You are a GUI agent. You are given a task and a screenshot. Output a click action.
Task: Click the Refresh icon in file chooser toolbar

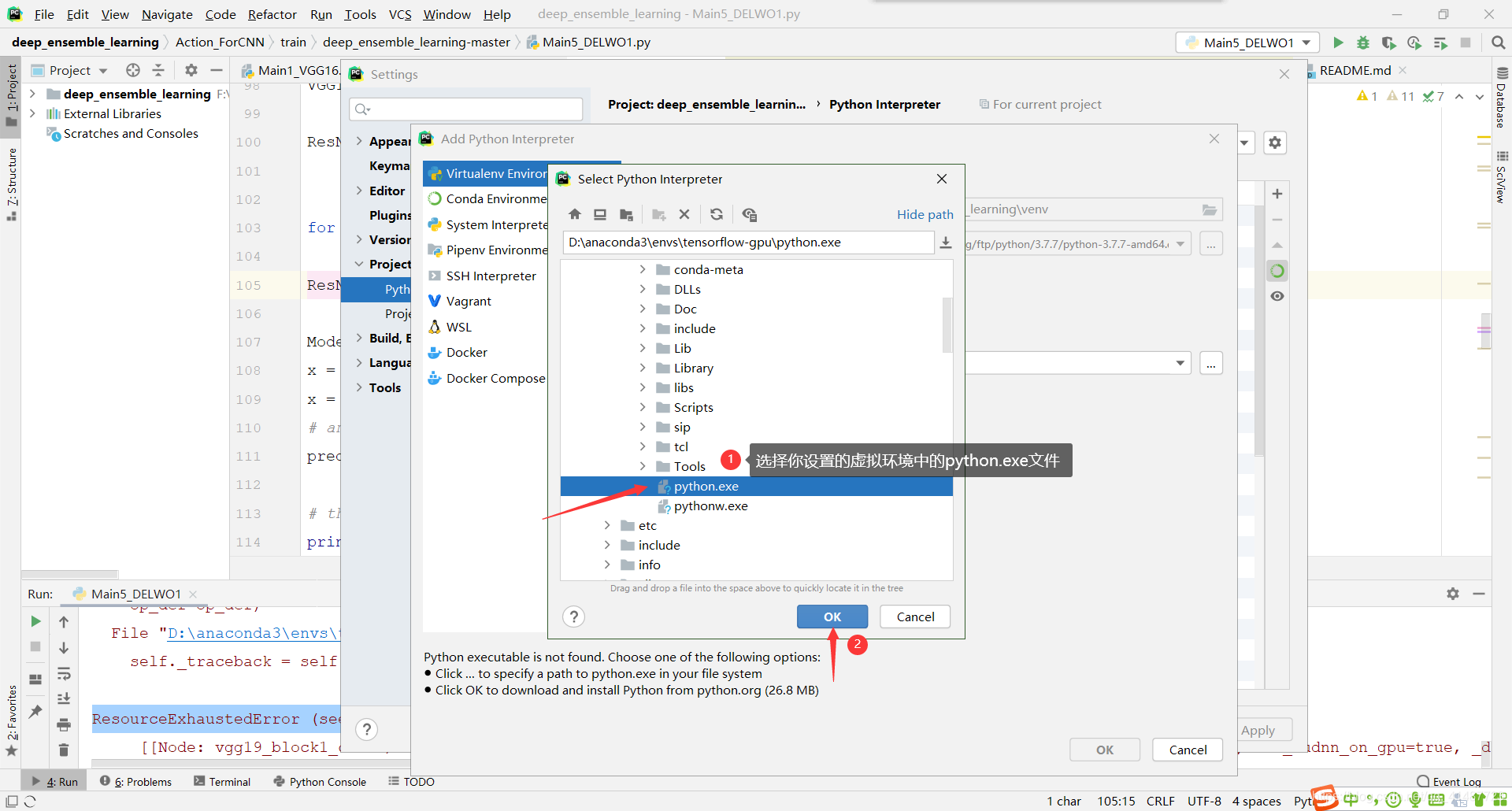click(717, 214)
